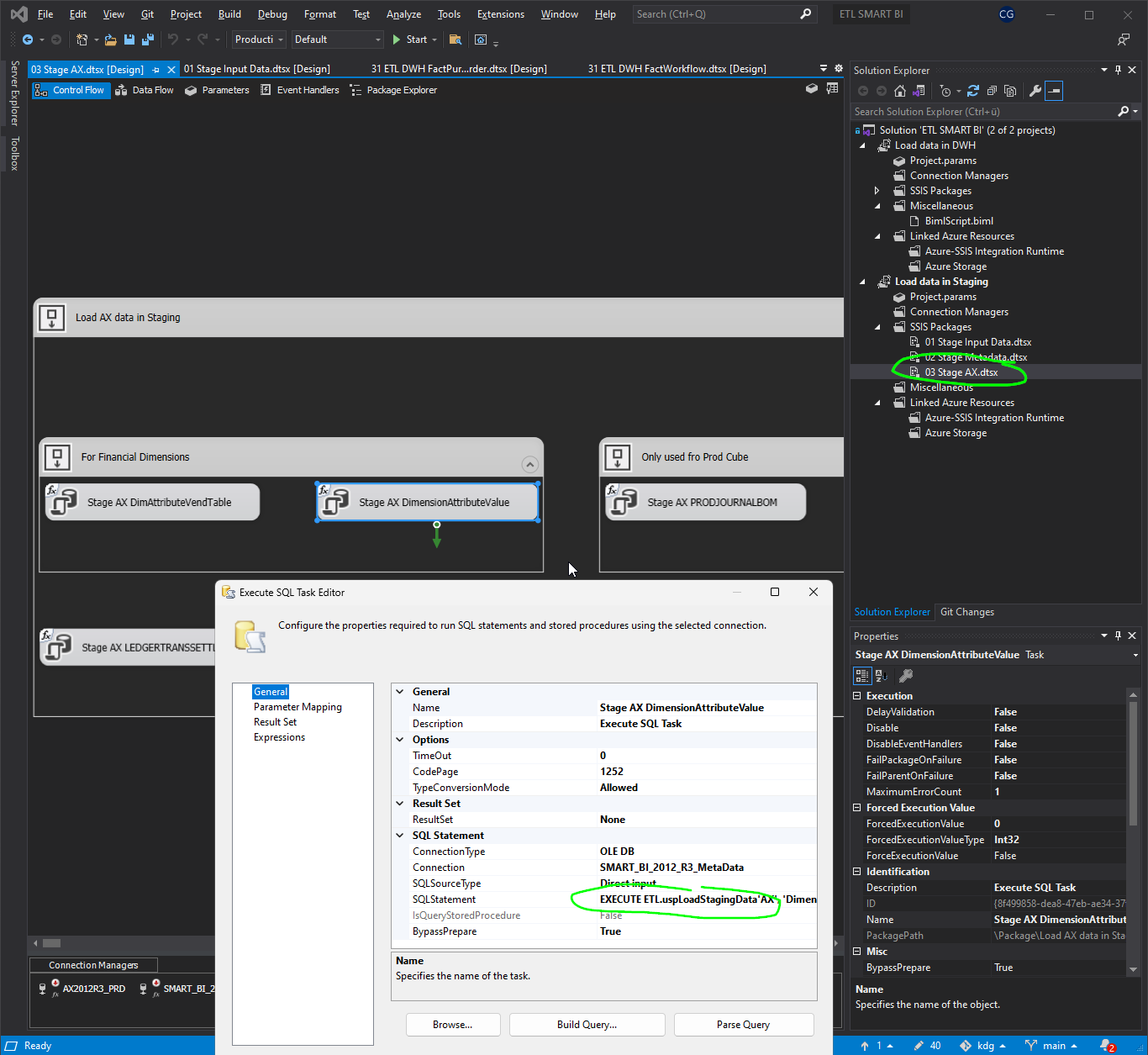This screenshot has height=1055, width=1148.
Task: Click the designer's horizontal scrollbar thumb
Action: (51, 943)
